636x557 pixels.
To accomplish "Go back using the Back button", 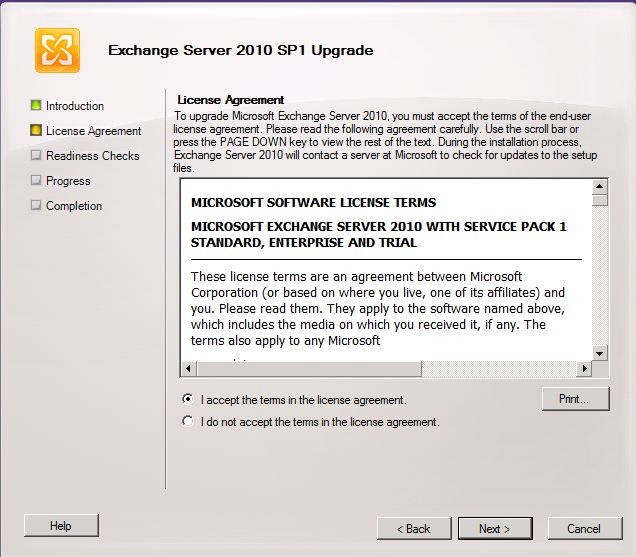I will 413,528.
